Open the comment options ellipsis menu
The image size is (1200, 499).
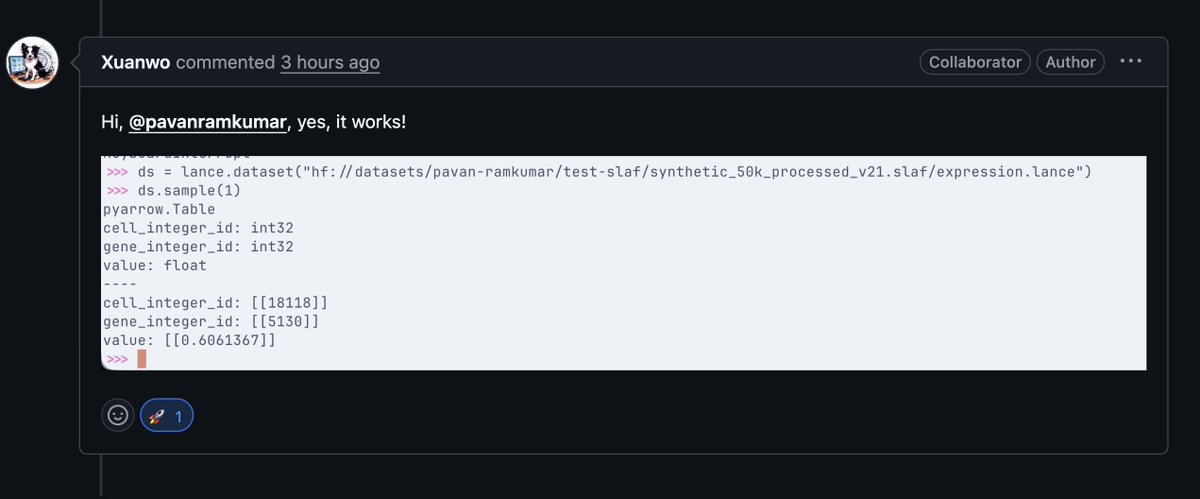pos(1131,62)
